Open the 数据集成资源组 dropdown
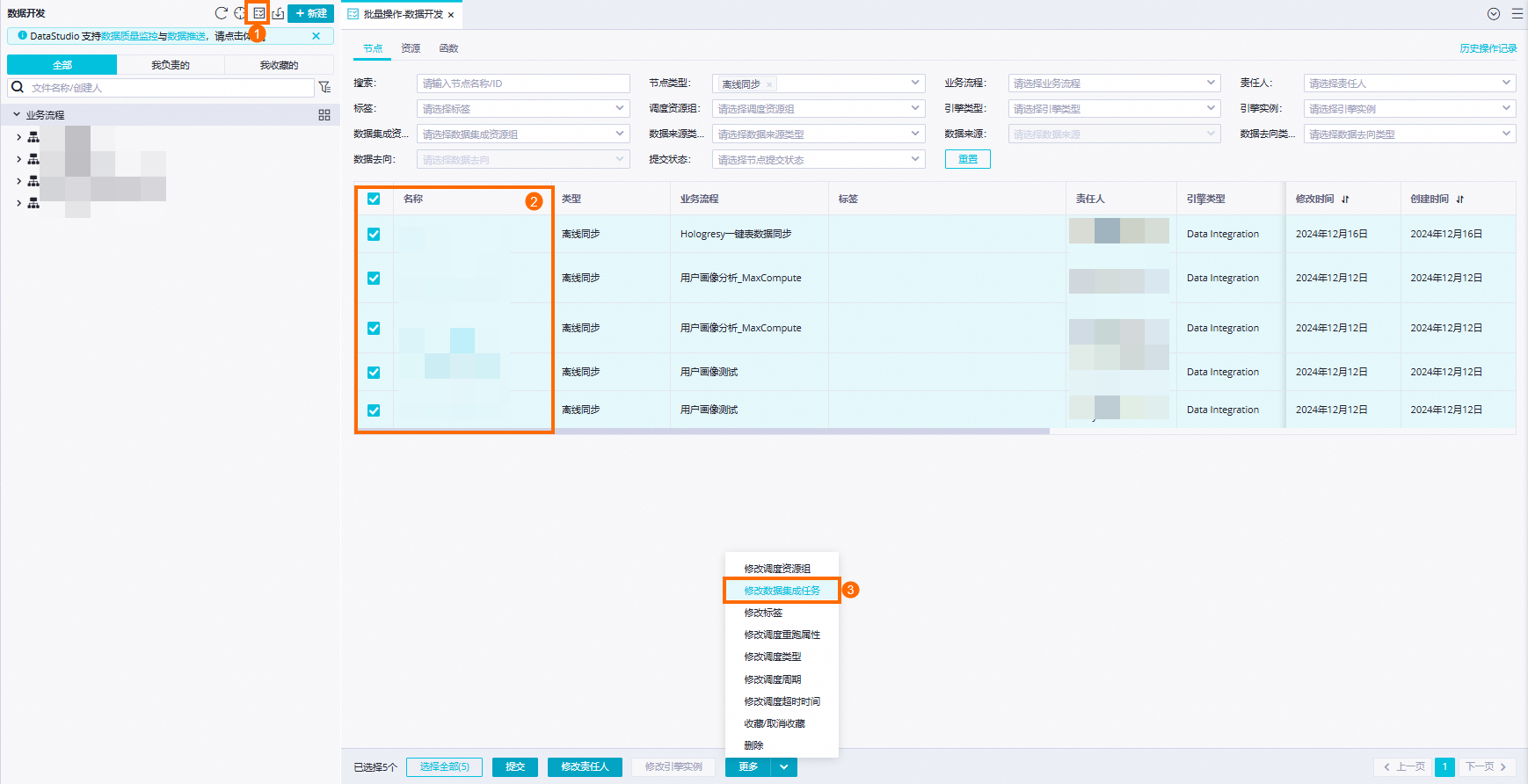This screenshot has width=1528, height=784. pos(523,134)
